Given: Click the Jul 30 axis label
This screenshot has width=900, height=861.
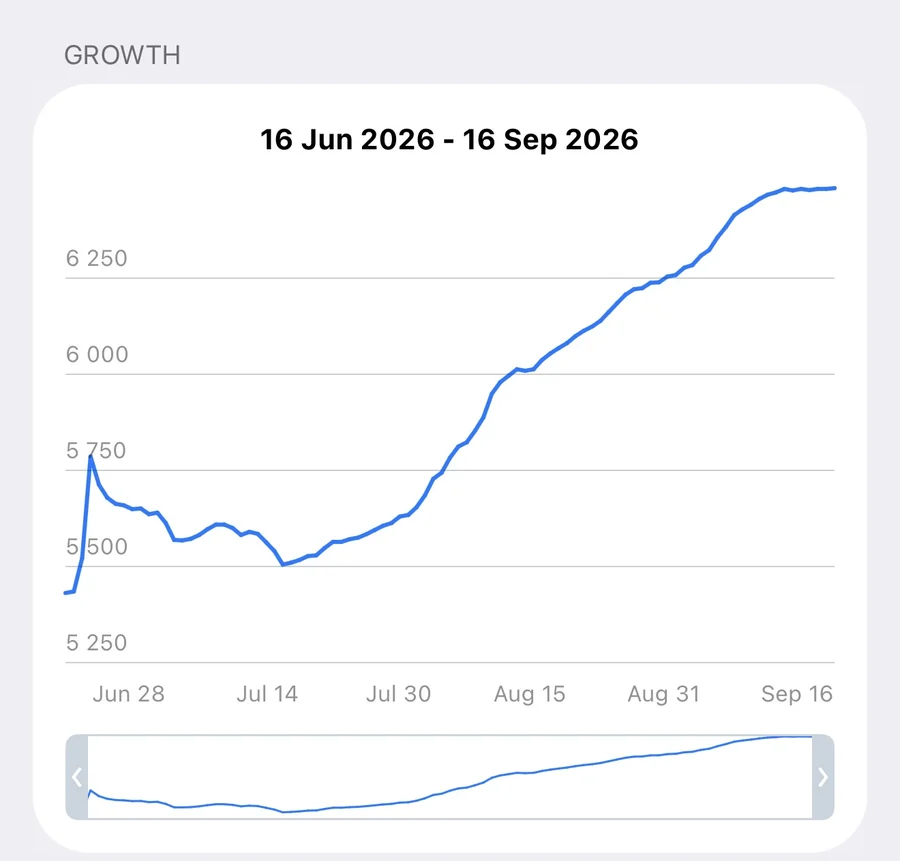Looking at the screenshot, I should coord(398,694).
